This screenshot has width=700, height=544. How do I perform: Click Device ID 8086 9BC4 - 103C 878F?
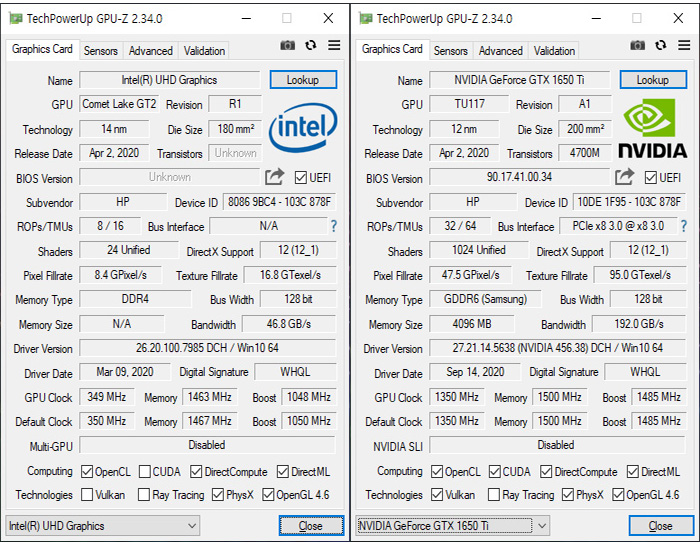pos(279,202)
